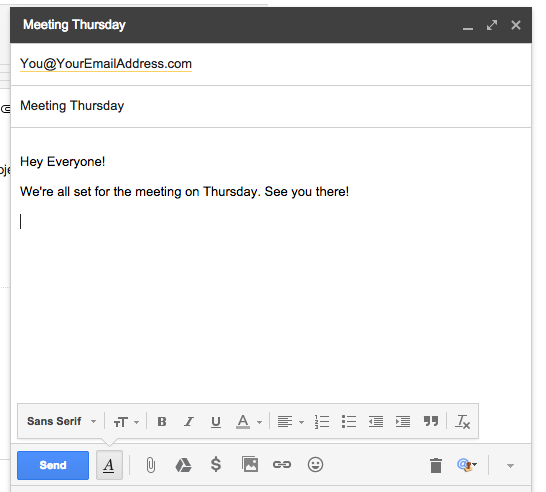Open the text size dropdown
The width and height of the screenshot is (546, 492).
[126, 422]
